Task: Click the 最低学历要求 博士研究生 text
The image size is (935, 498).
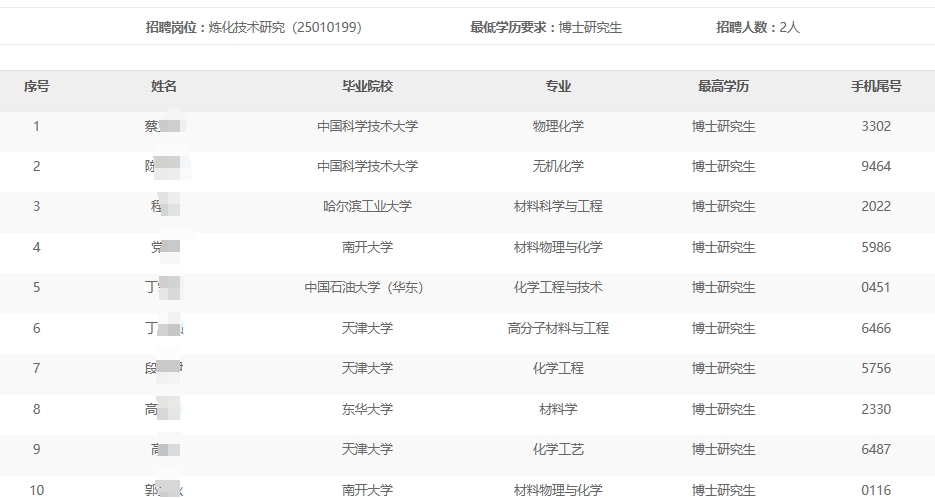Action: click(x=546, y=28)
